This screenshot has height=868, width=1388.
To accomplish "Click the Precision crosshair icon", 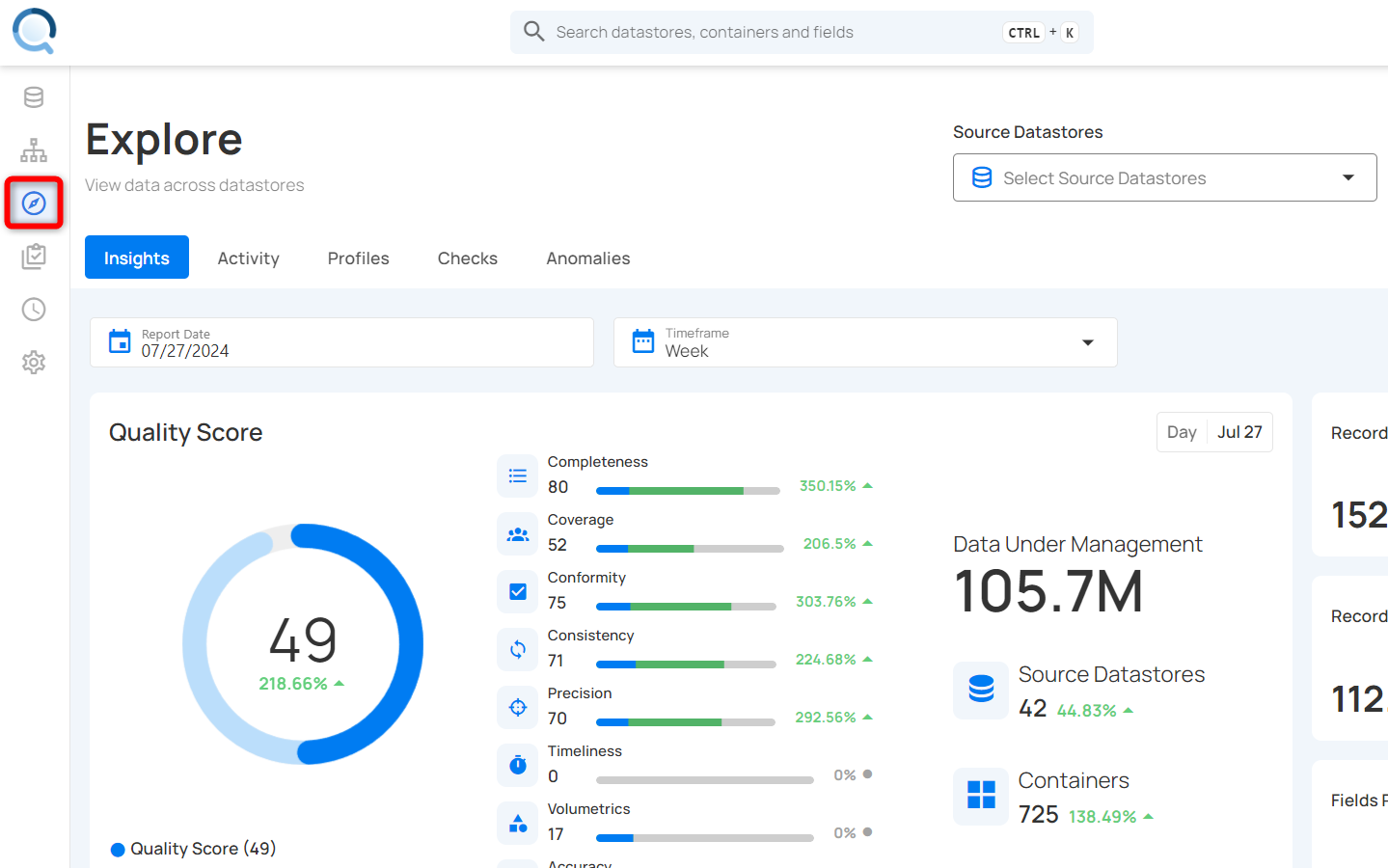I will (x=518, y=707).
